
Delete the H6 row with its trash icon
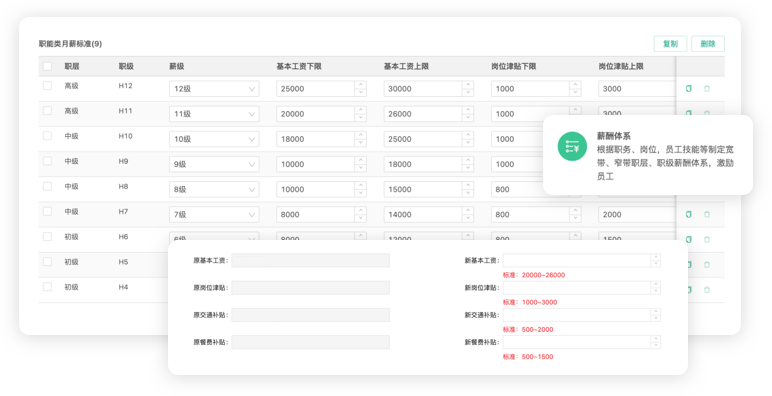tap(707, 239)
